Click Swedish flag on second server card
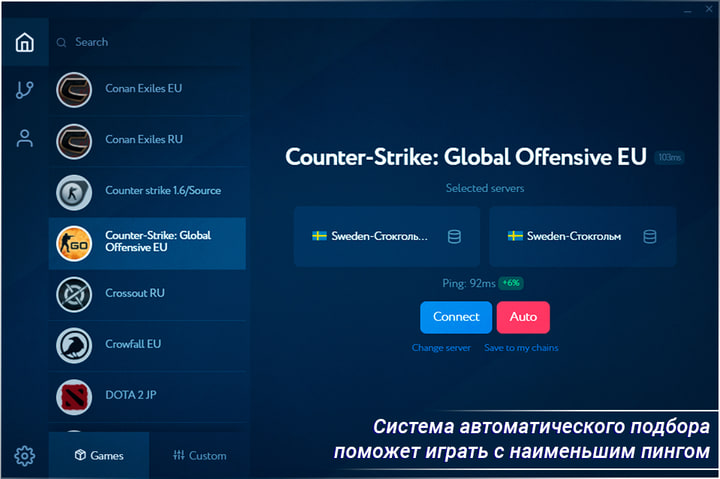Viewport: 720px width, 479px height. pos(515,236)
